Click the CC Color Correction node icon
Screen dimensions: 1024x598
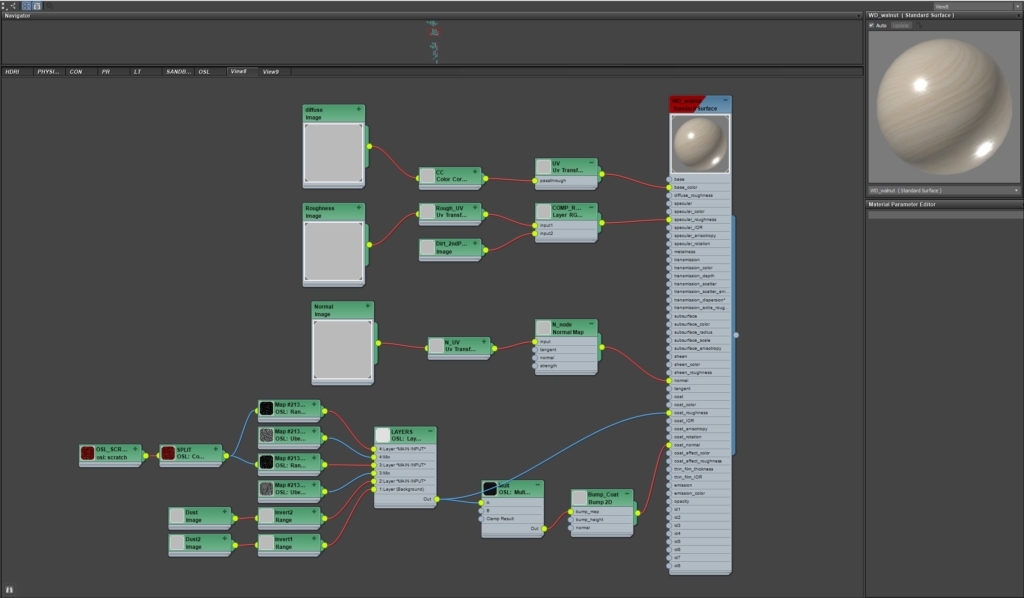(x=427, y=176)
